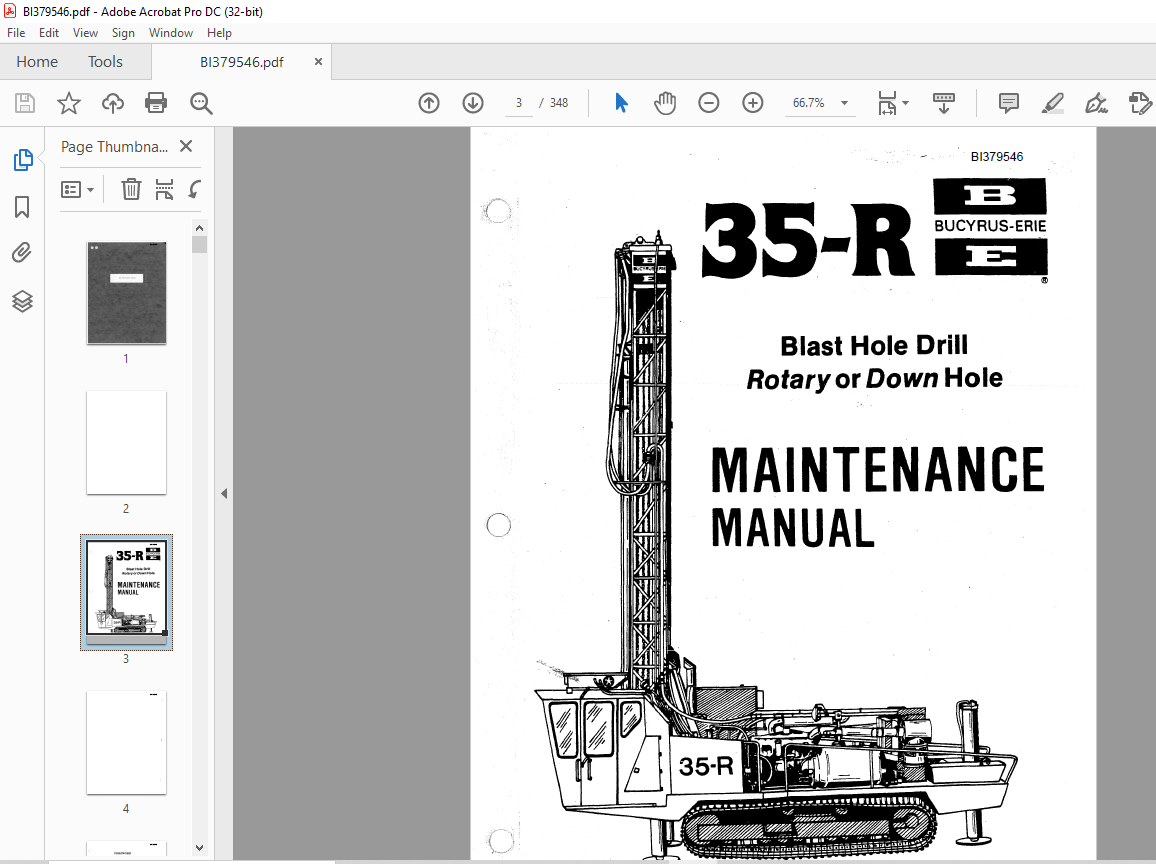Zoom out with the minus circle icon
This screenshot has width=1156, height=864.
pos(708,103)
